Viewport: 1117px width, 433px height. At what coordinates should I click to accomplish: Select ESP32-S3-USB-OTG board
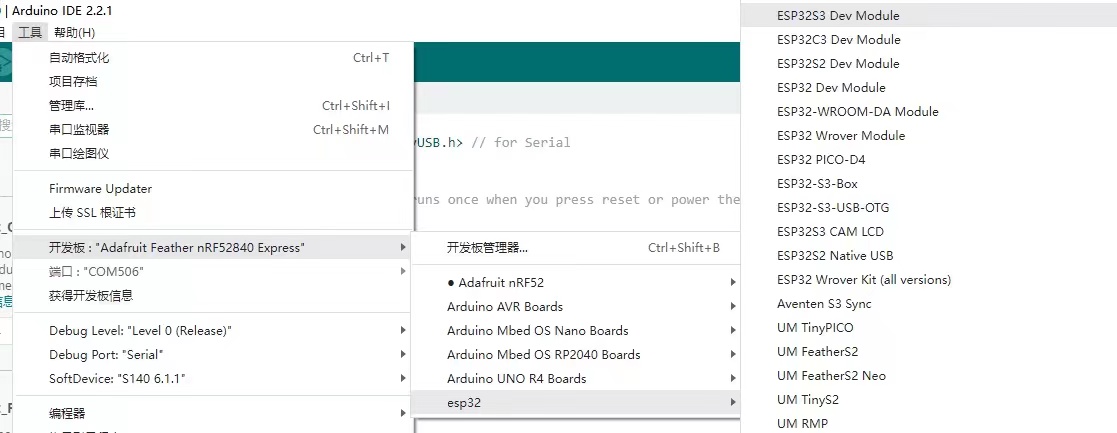tap(929, 208)
